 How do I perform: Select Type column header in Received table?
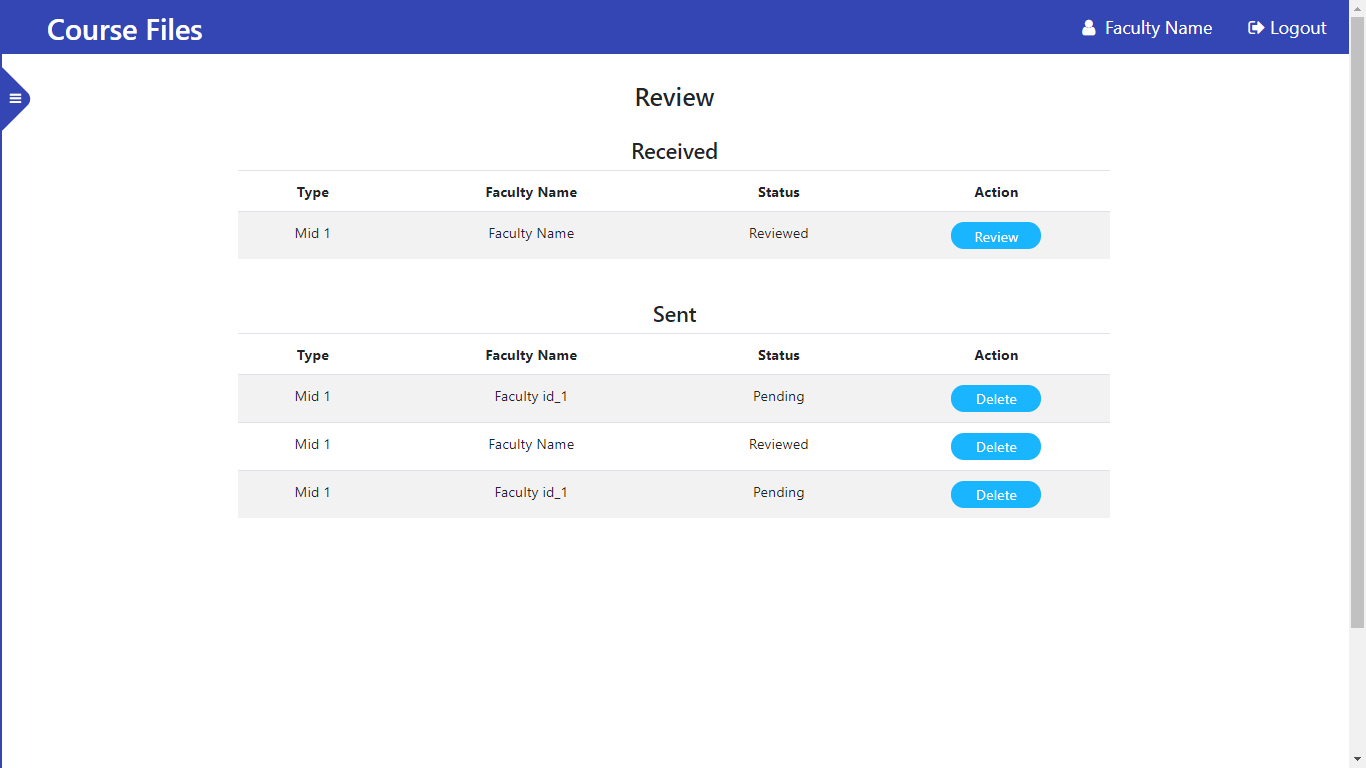pyautogui.click(x=313, y=192)
